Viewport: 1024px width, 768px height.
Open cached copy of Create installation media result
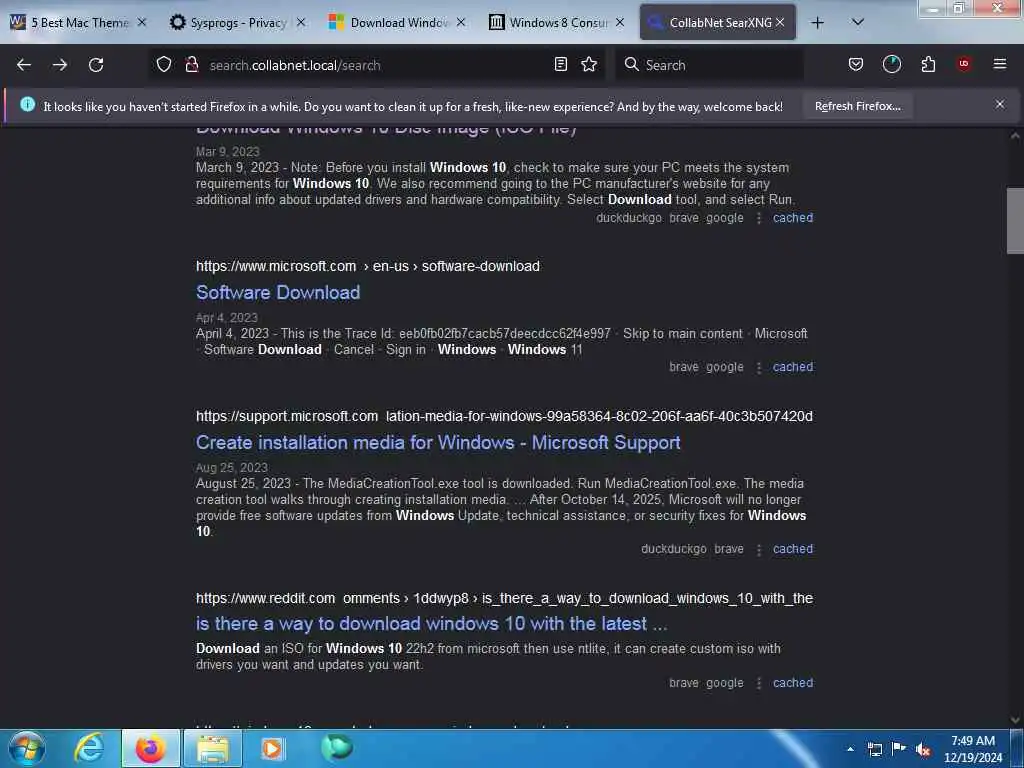793,549
